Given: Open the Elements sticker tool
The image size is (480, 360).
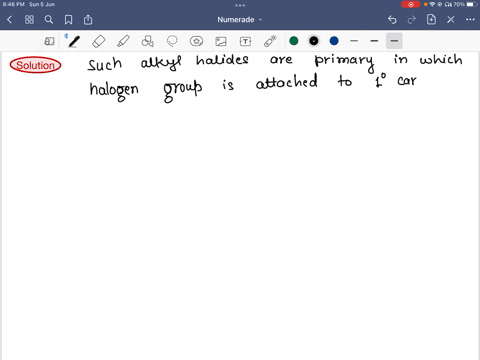Looking at the screenshot, I should click(x=196, y=41).
